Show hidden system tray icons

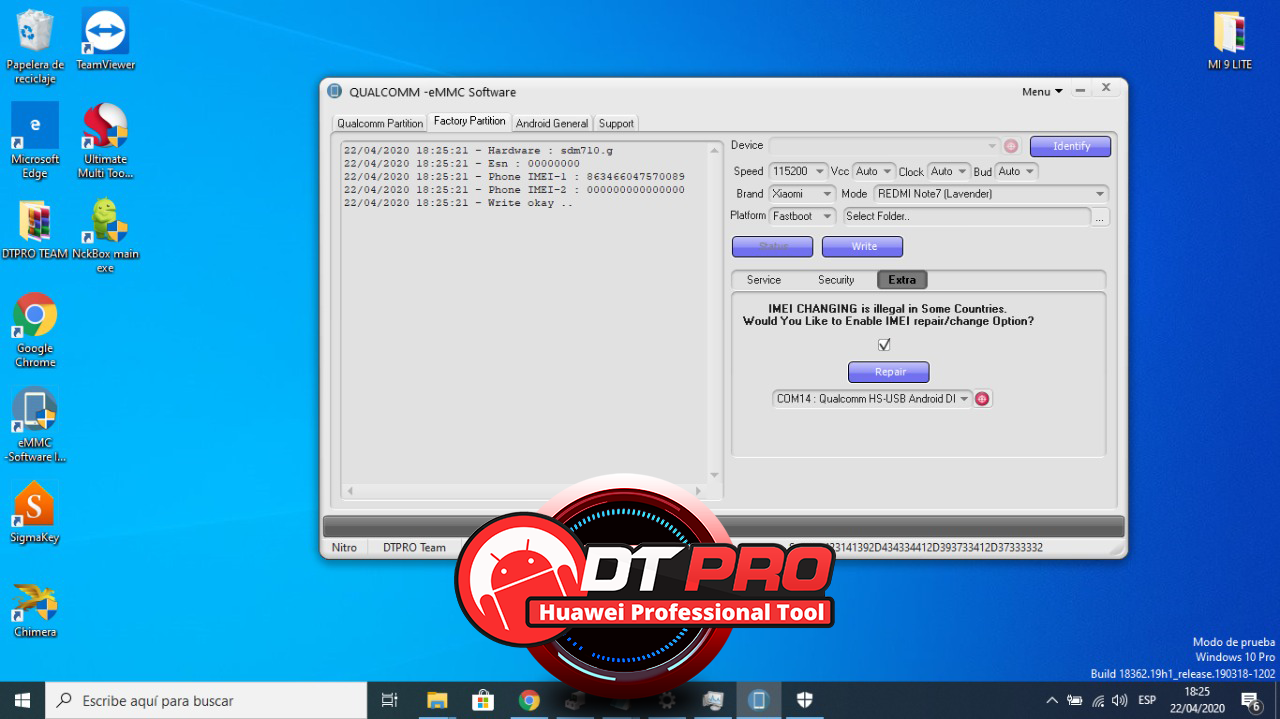(x=1051, y=700)
